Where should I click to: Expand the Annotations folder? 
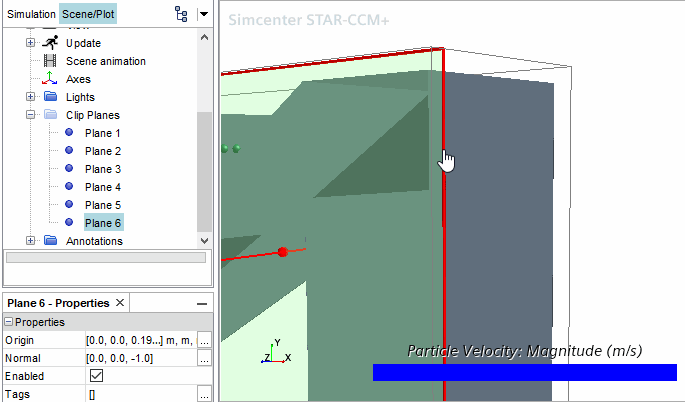30,240
